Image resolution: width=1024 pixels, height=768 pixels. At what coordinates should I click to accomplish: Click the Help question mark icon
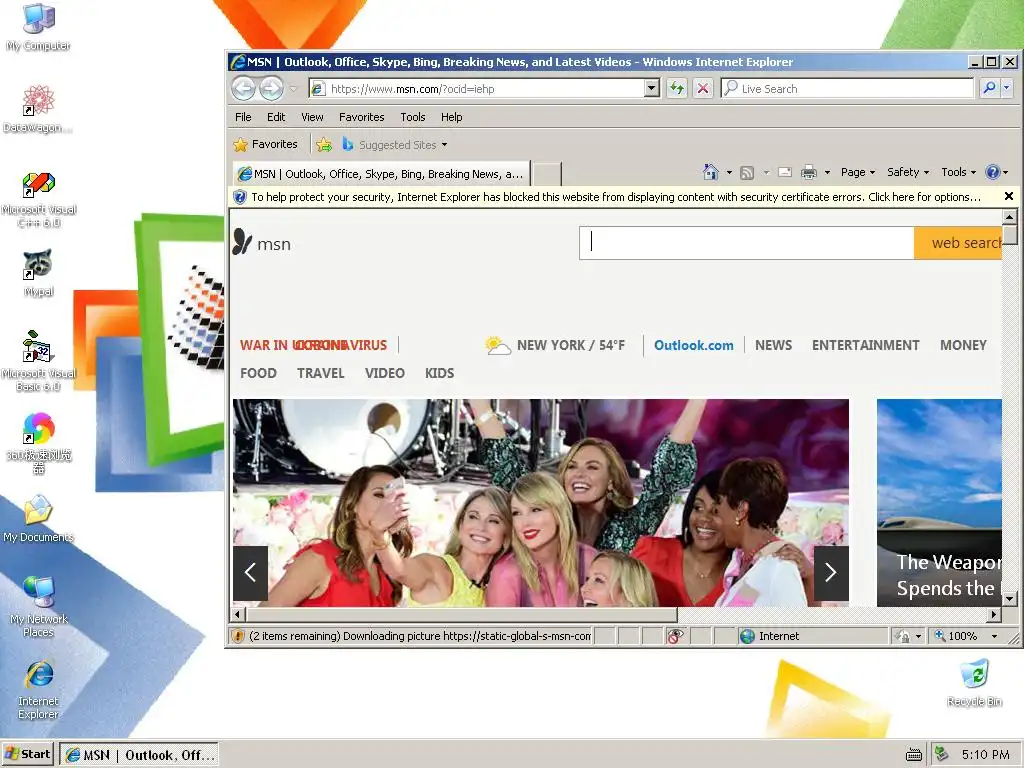point(993,172)
